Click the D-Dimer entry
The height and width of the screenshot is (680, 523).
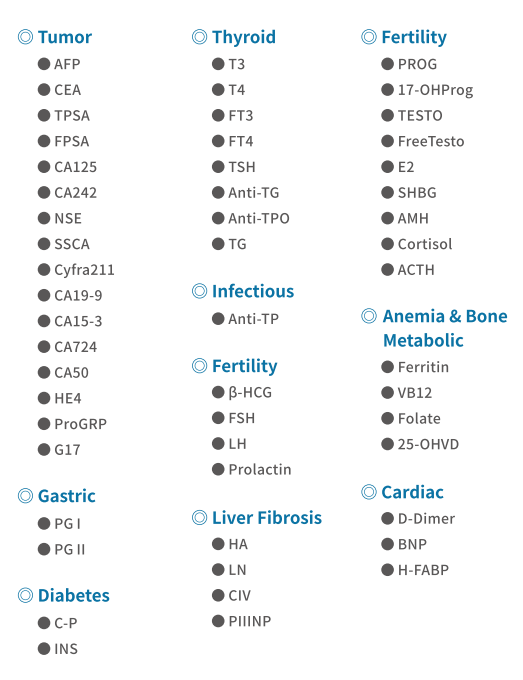coord(426,518)
